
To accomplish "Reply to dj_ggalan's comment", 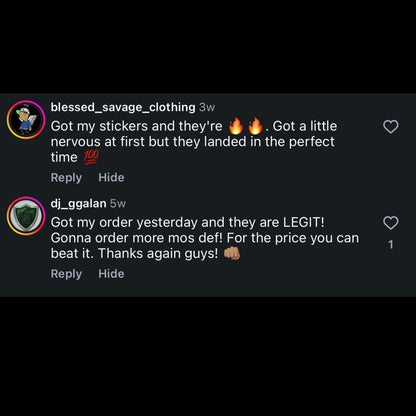I will coord(66,274).
